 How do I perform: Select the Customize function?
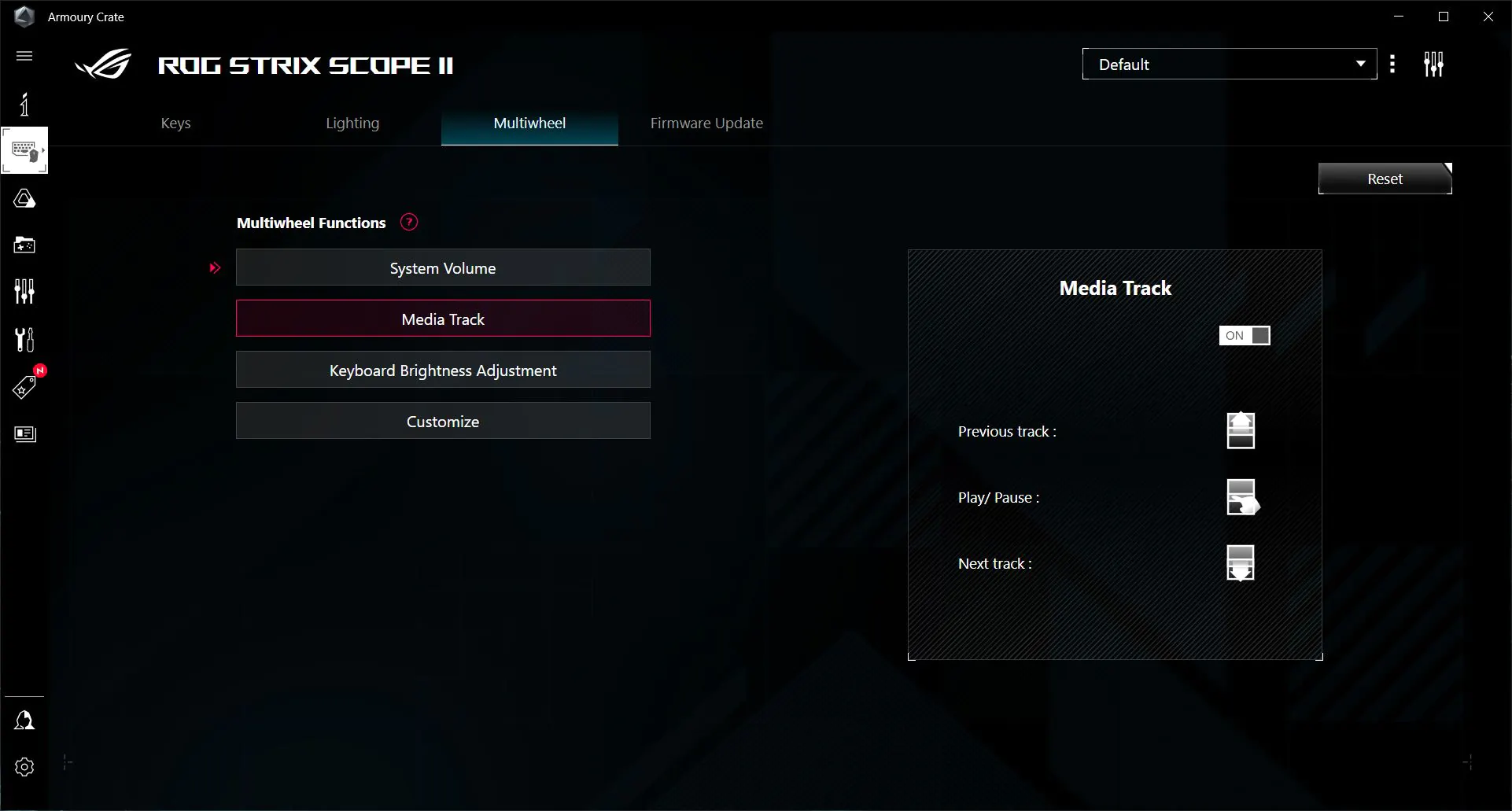[x=443, y=421]
